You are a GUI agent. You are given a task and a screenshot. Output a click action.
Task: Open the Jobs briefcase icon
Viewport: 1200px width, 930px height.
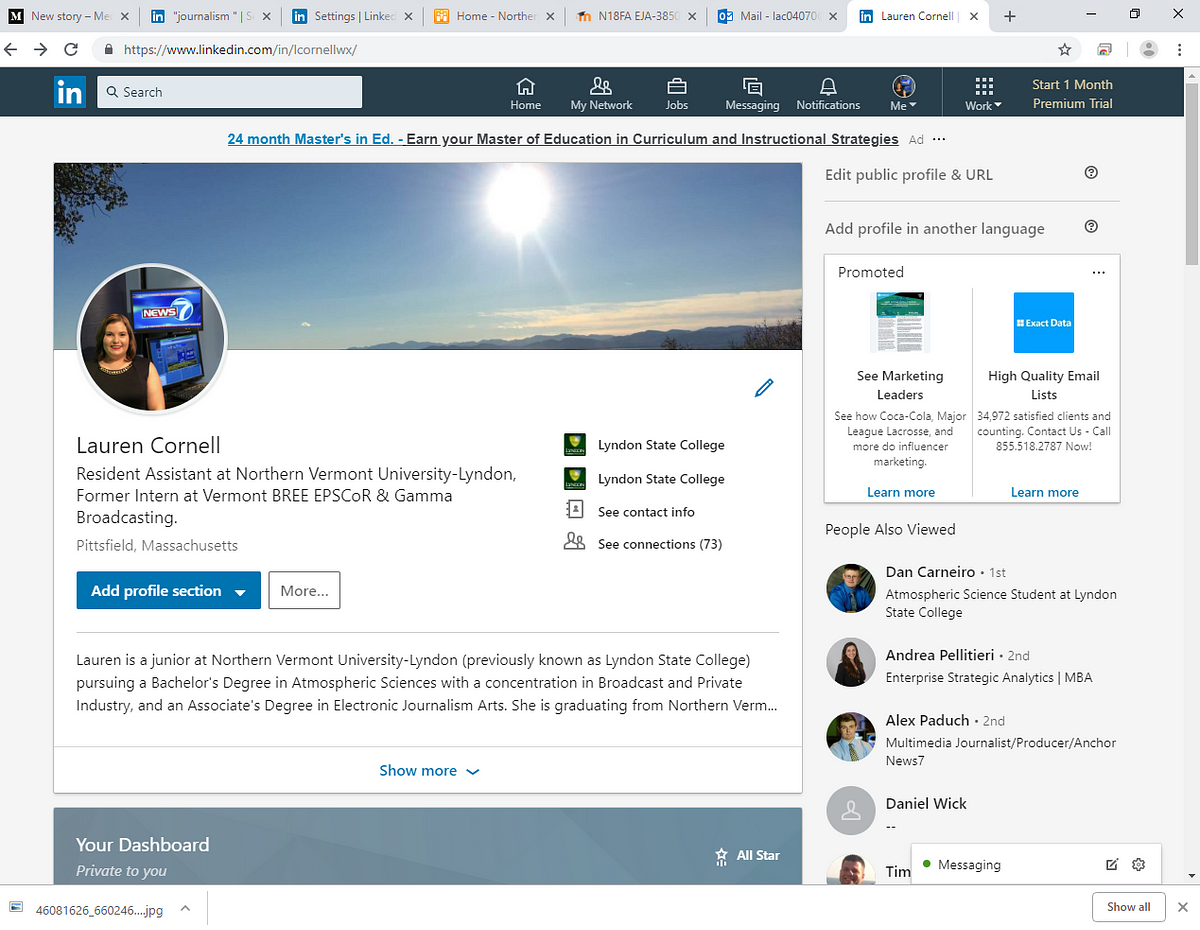[x=677, y=94]
